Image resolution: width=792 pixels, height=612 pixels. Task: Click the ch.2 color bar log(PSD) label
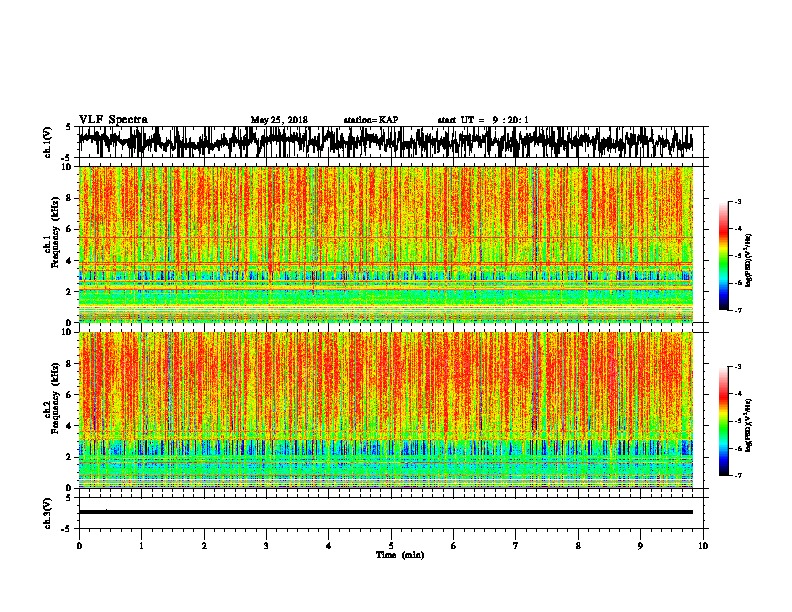click(749, 425)
